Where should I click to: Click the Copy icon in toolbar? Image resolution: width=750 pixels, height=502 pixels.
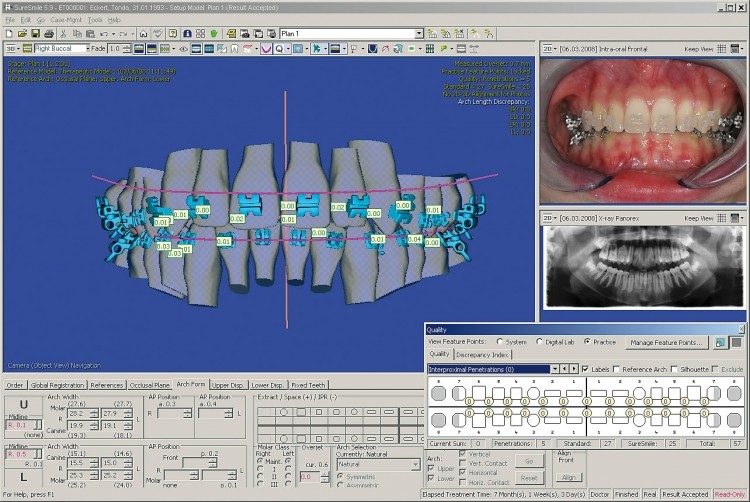pos(77,33)
